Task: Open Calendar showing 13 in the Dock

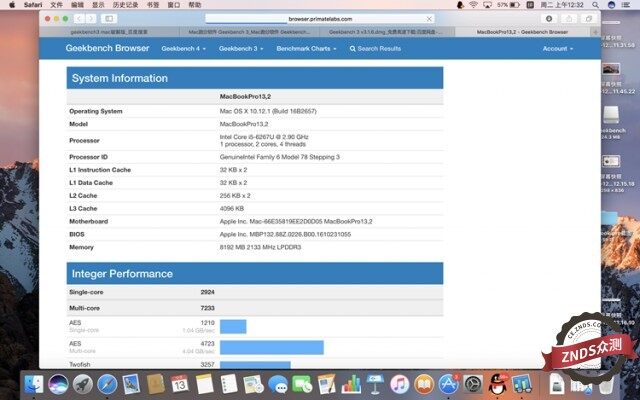Action: tap(180, 384)
